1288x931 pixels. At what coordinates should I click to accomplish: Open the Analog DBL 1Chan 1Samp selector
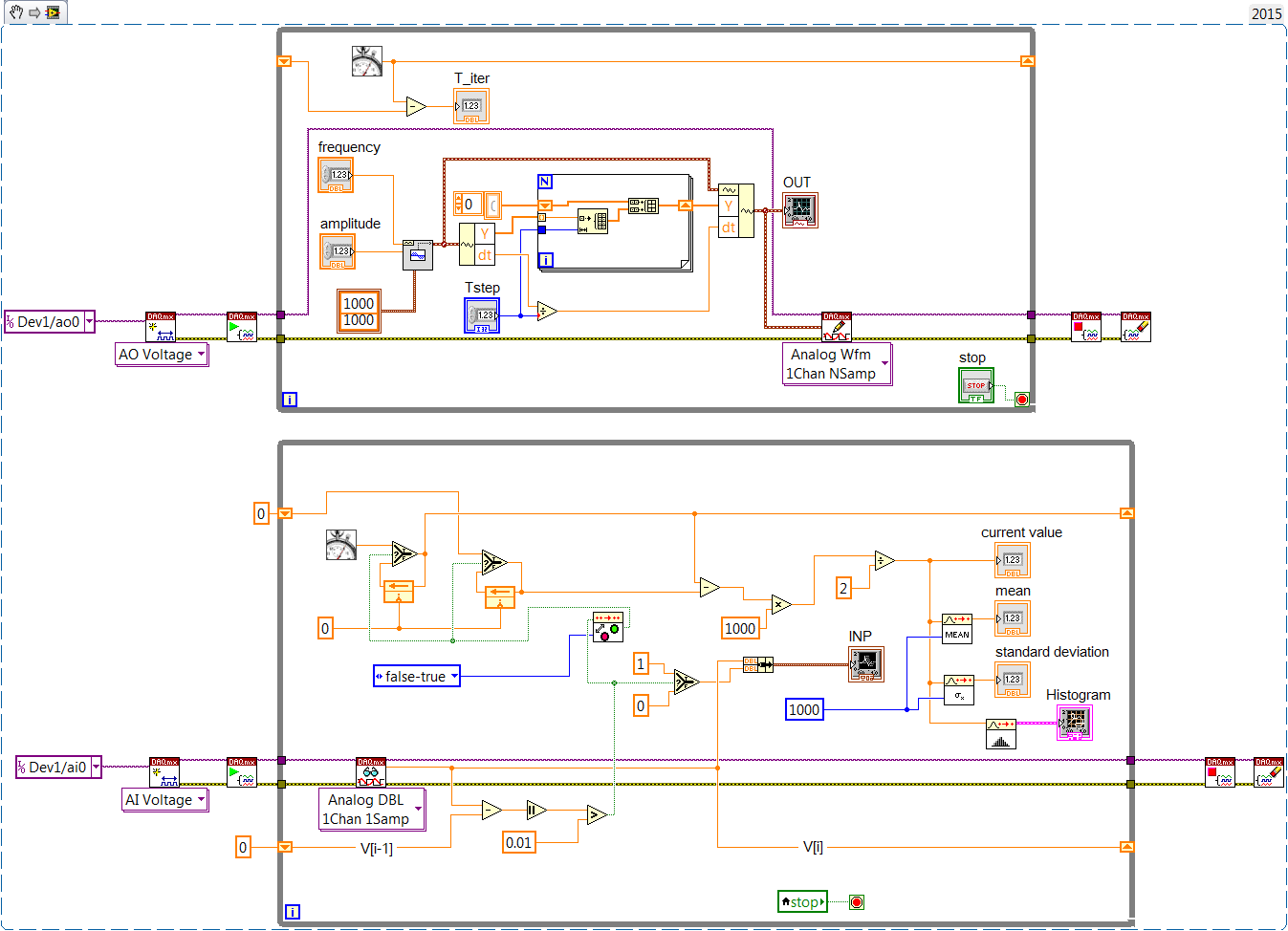[x=418, y=810]
